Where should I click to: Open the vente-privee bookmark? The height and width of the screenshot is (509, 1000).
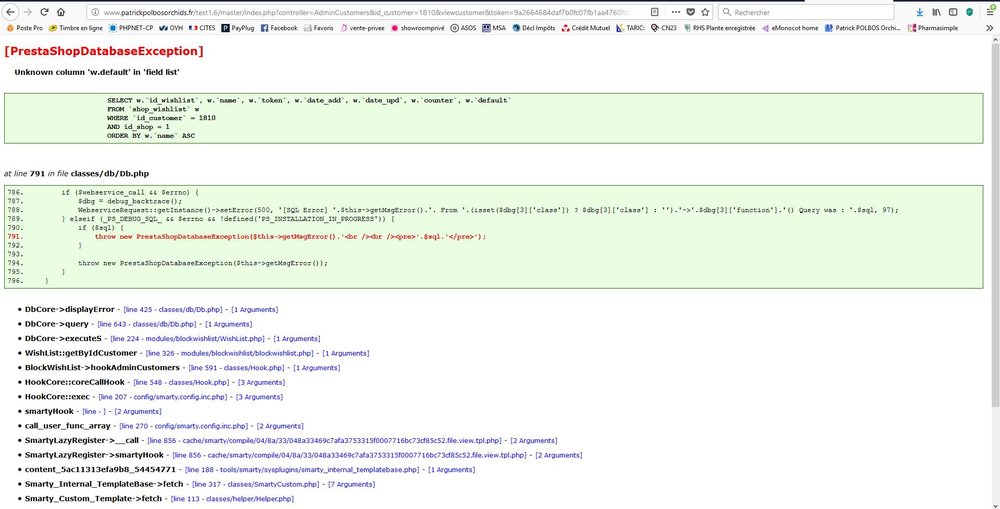tap(362, 28)
